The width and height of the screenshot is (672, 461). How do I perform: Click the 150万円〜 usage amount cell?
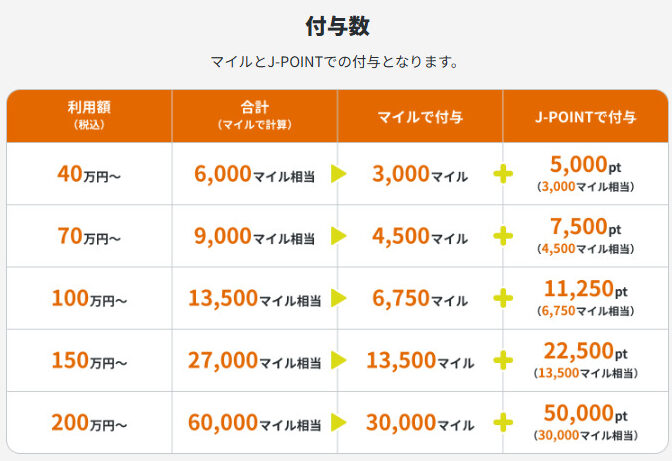pyautogui.click(x=89, y=361)
